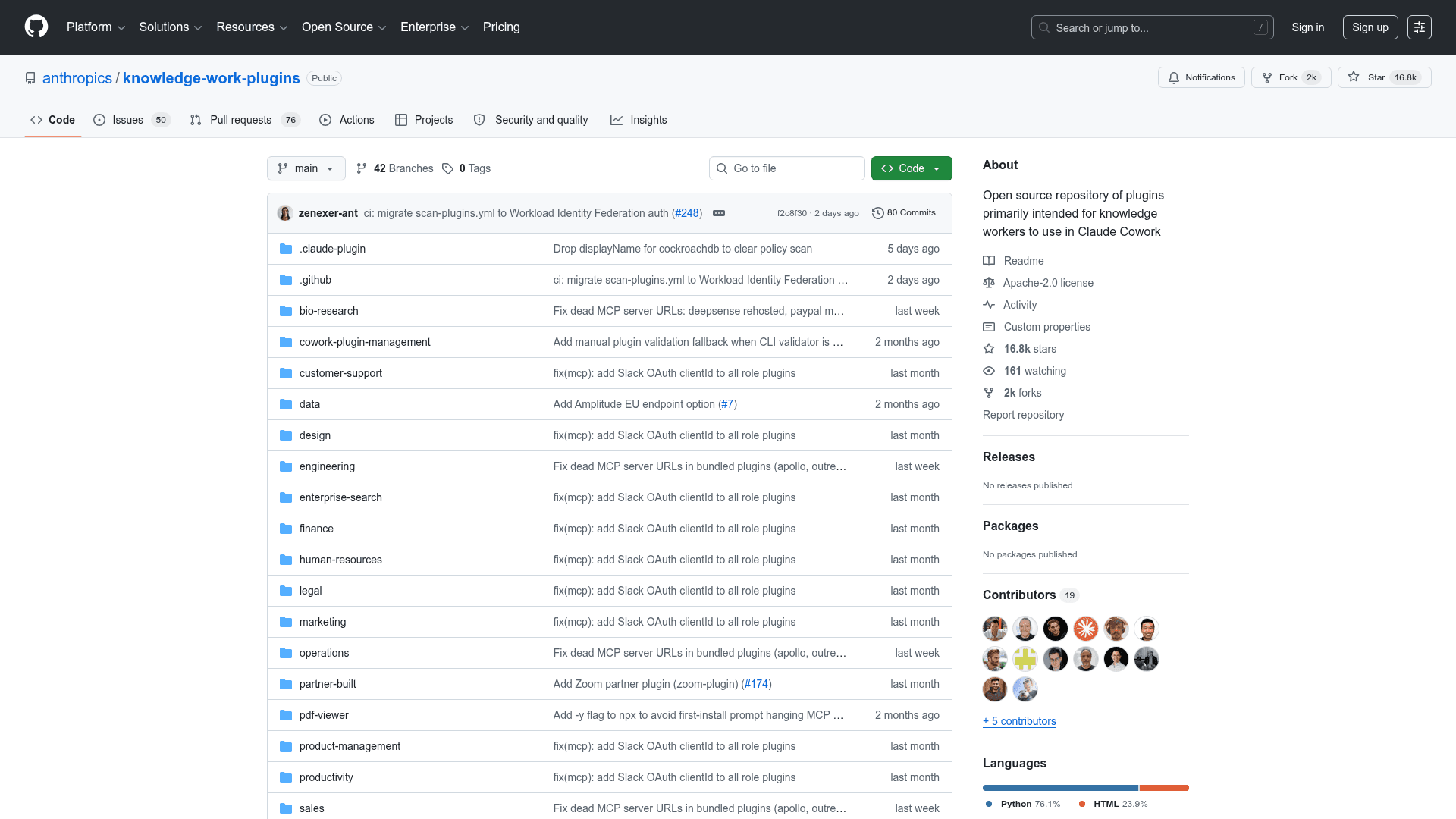Open pull request #174 link

756,684
